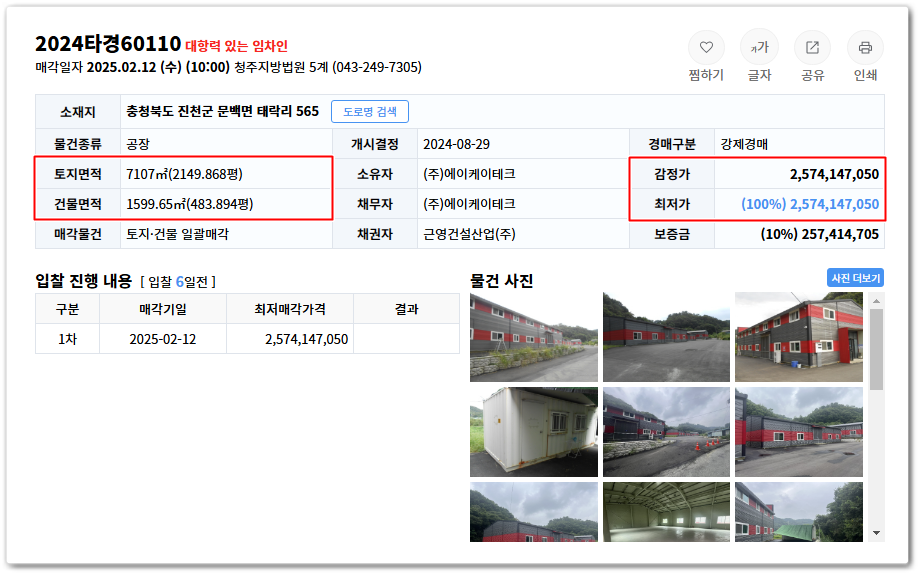Click the 토지면적 label cell
Screen dimensions: 921x576
coord(78,174)
